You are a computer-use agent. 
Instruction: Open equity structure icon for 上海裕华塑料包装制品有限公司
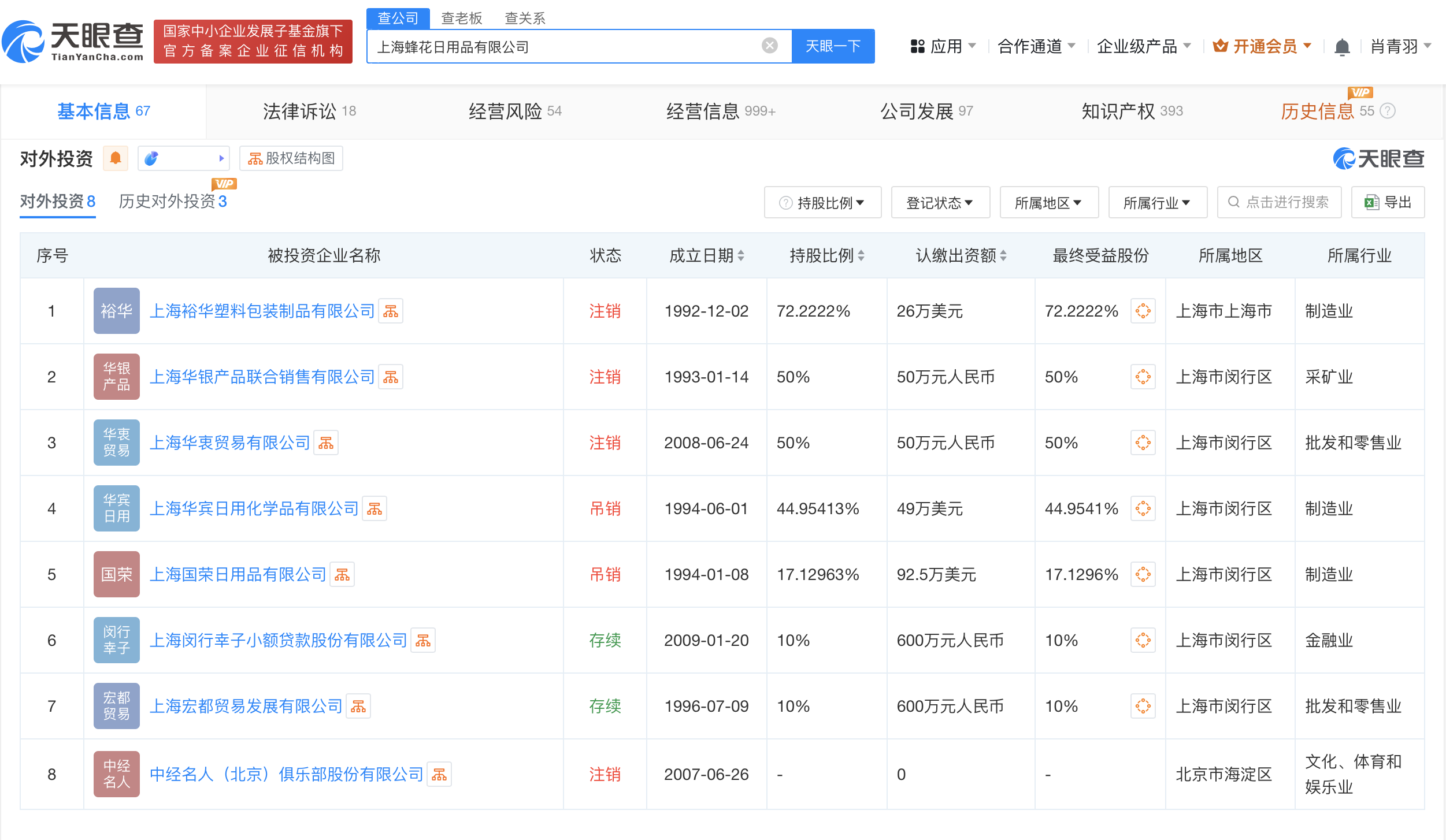click(x=391, y=311)
